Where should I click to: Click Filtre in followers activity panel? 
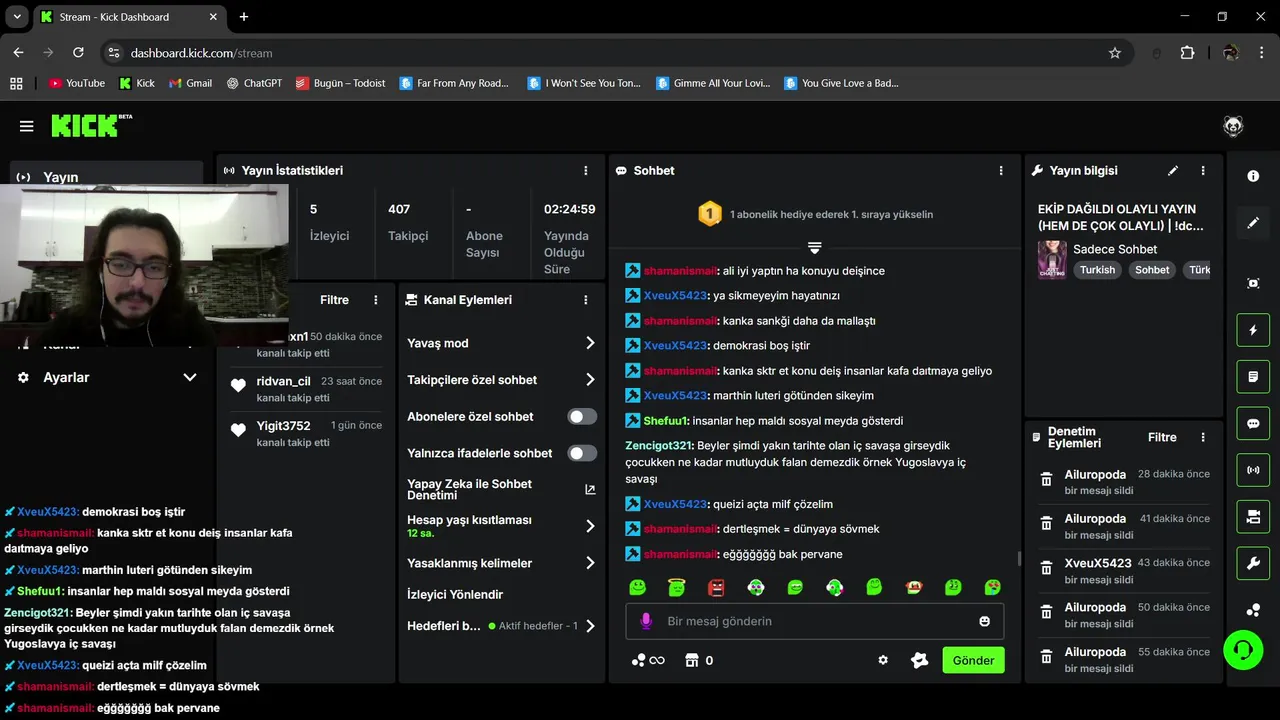(334, 300)
